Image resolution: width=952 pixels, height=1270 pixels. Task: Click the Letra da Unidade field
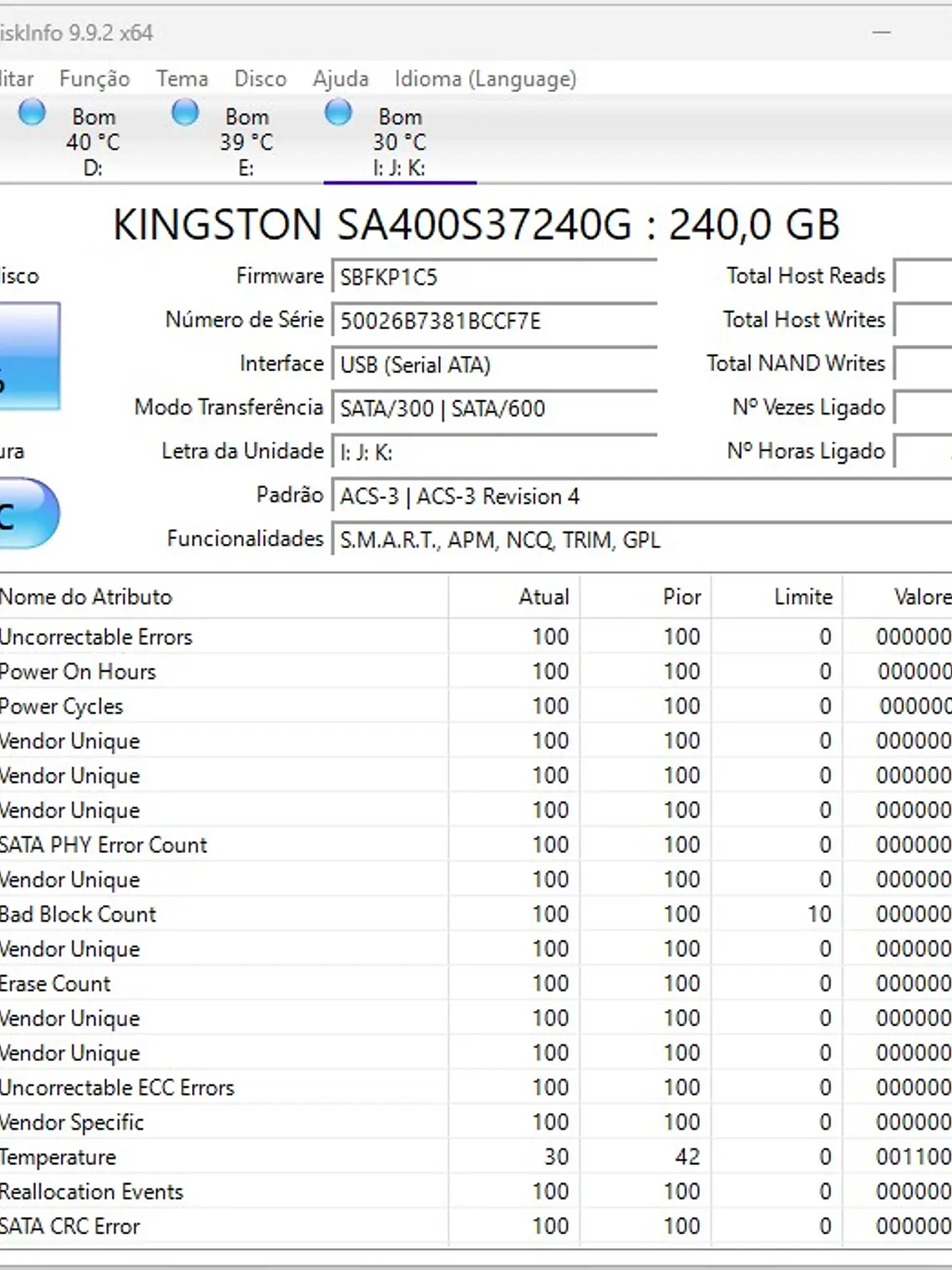(495, 452)
